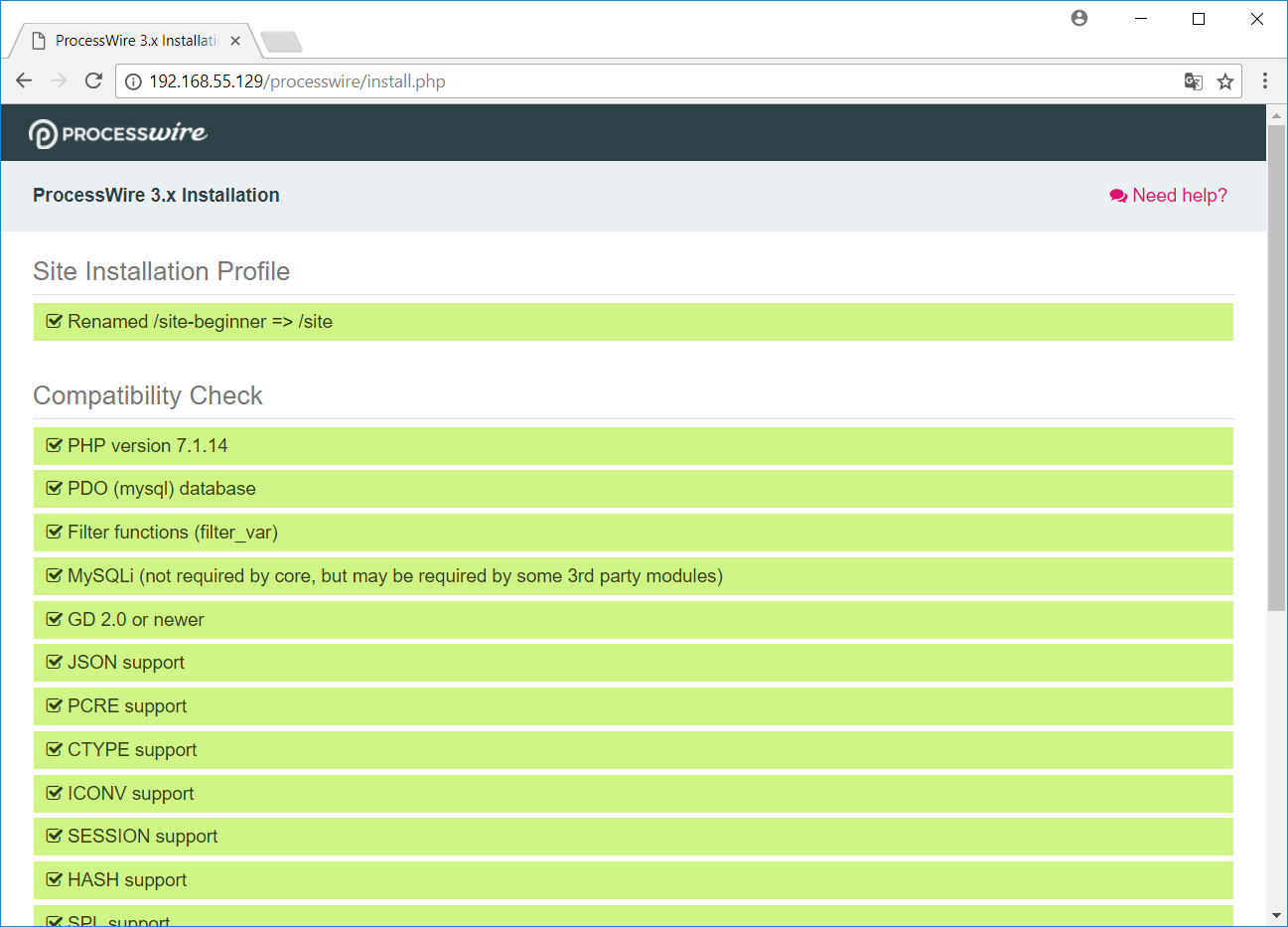Click the browser back arrow
Image resolution: width=1288 pixels, height=927 pixels.
[25, 80]
